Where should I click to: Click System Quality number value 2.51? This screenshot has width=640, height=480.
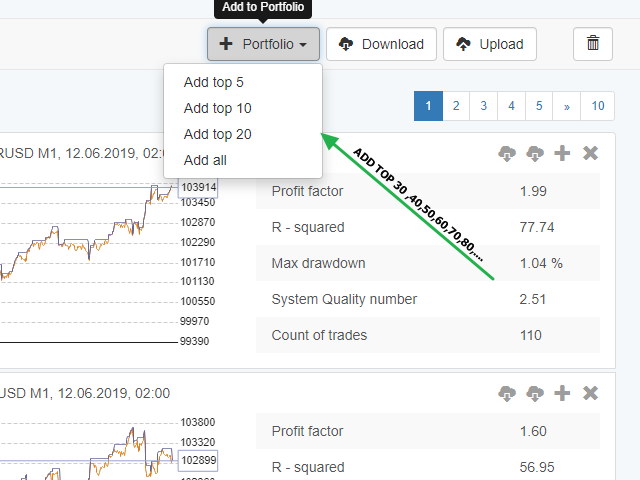(x=533, y=299)
